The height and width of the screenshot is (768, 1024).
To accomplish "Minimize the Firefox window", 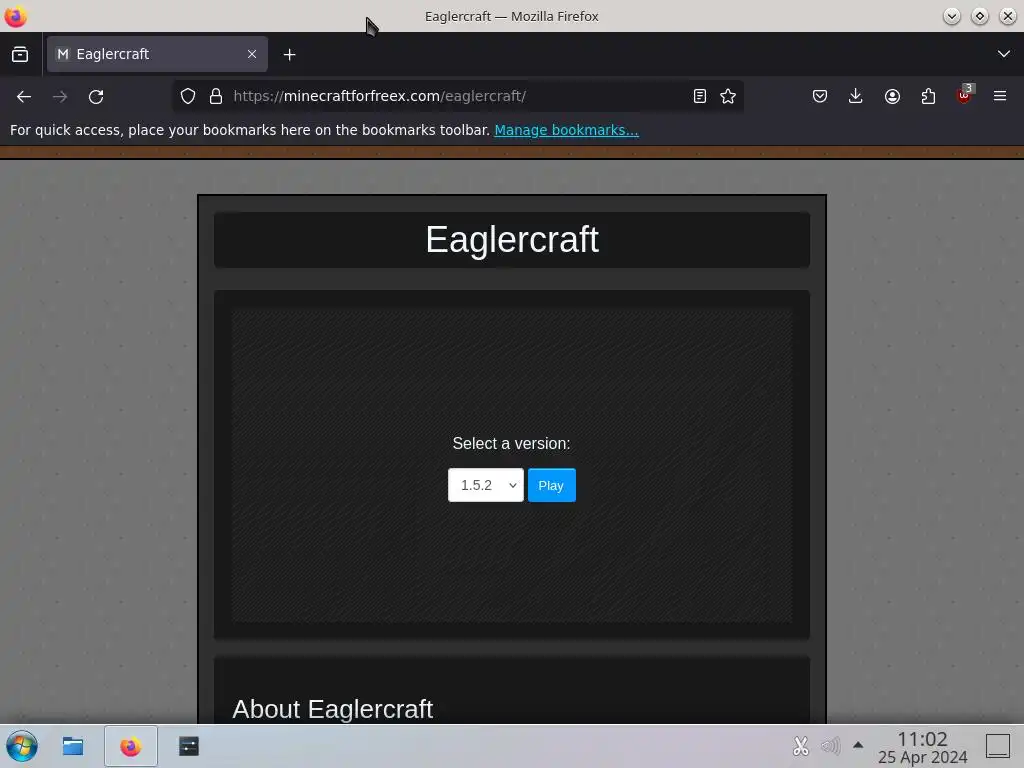I will [x=952, y=16].
